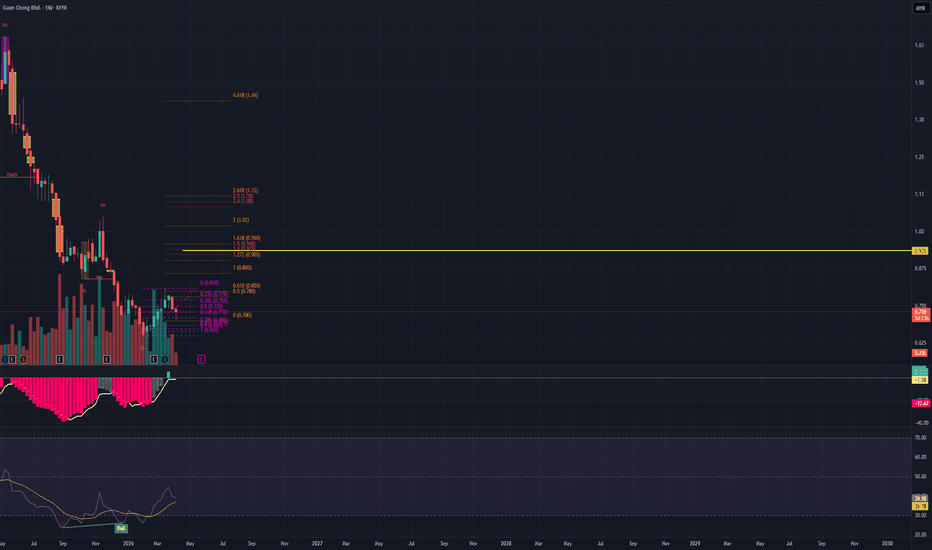The image size is (932, 550).
Task: Click the 2028 label on time axis
Action: point(506,543)
